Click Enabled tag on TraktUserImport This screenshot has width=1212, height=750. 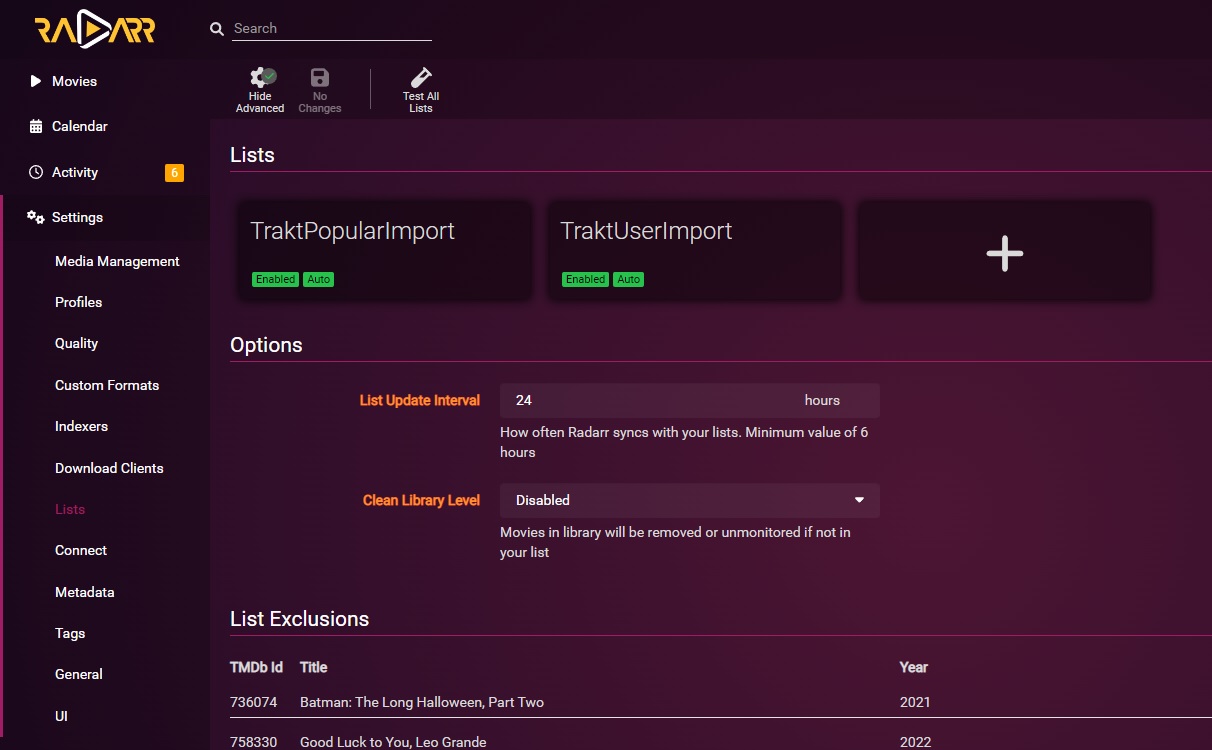pos(585,280)
